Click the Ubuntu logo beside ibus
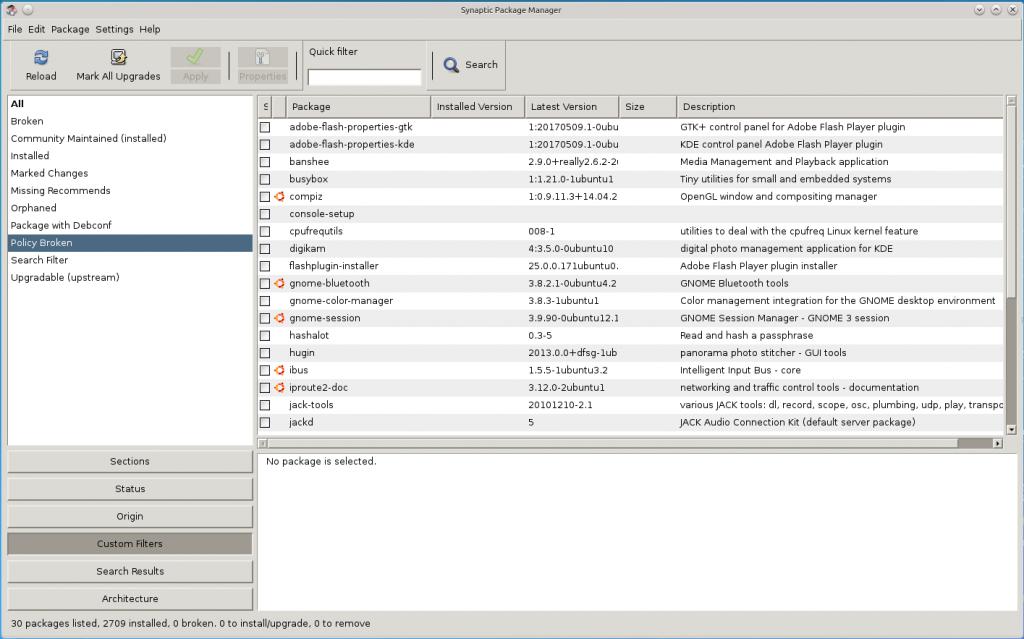Viewport: 1024px width, 639px height. coord(279,370)
